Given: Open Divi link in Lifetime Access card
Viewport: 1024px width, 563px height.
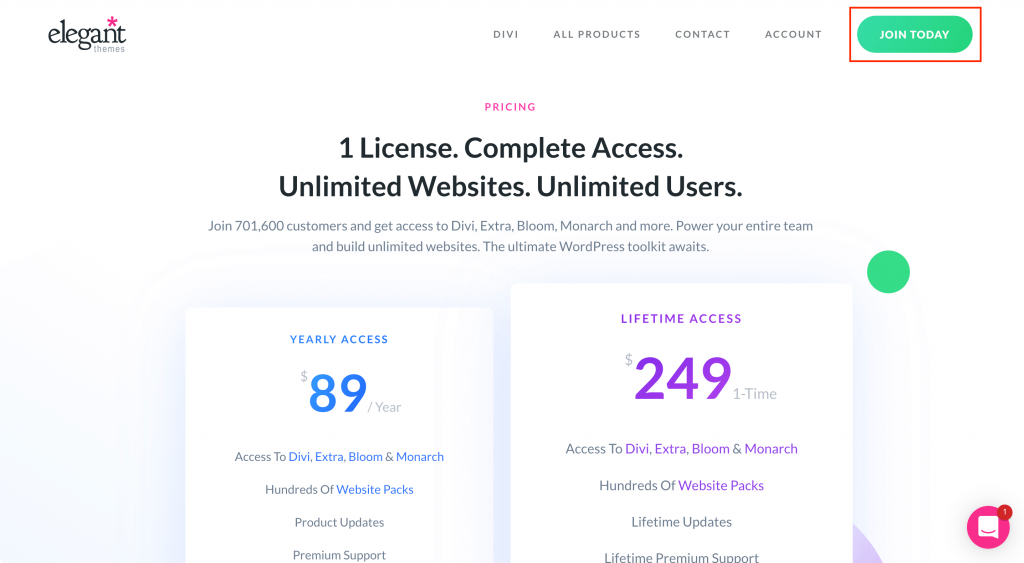Looking at the screenshot, I should coord(637,449).
